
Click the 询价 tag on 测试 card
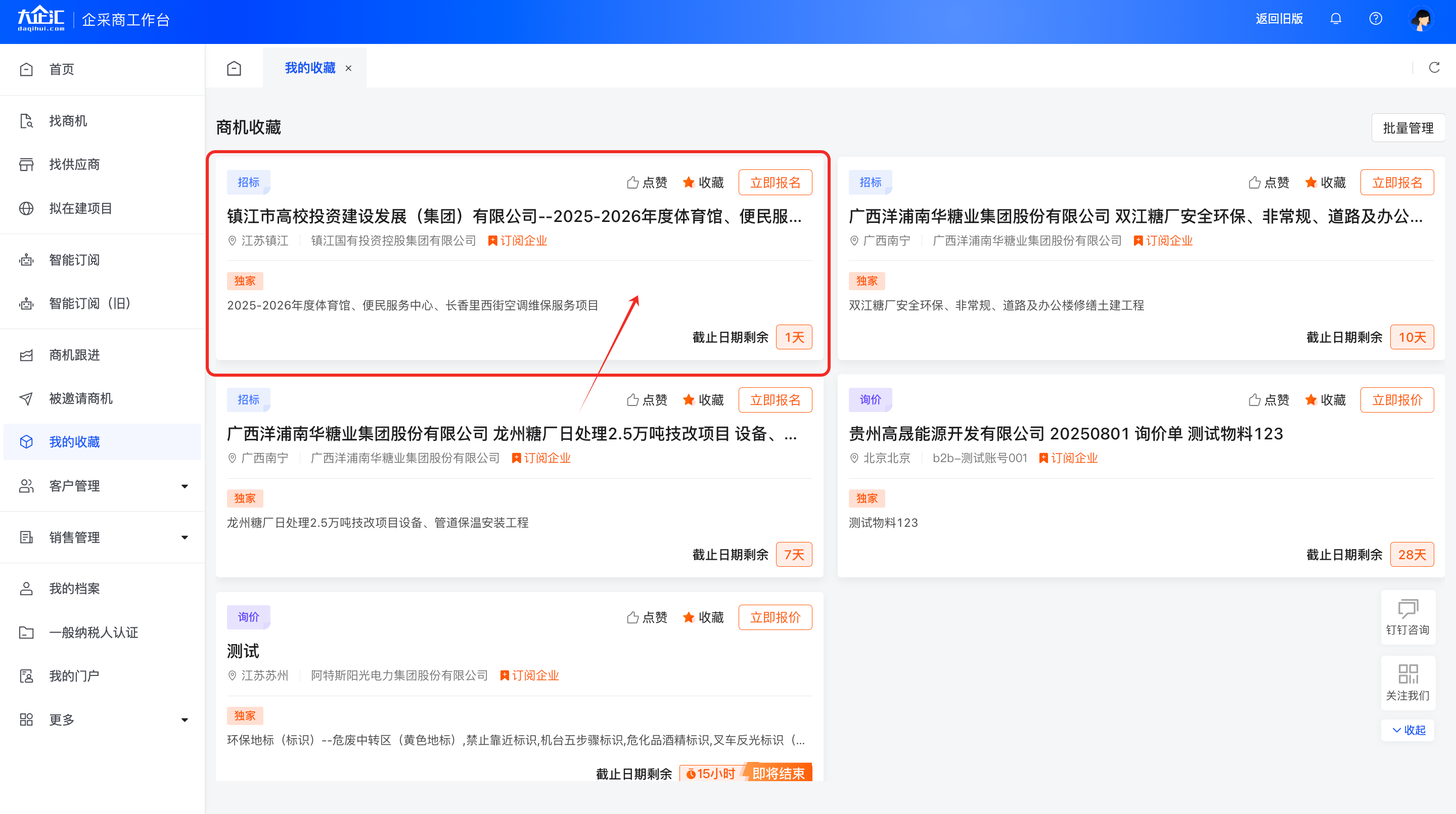coord(248,617)
